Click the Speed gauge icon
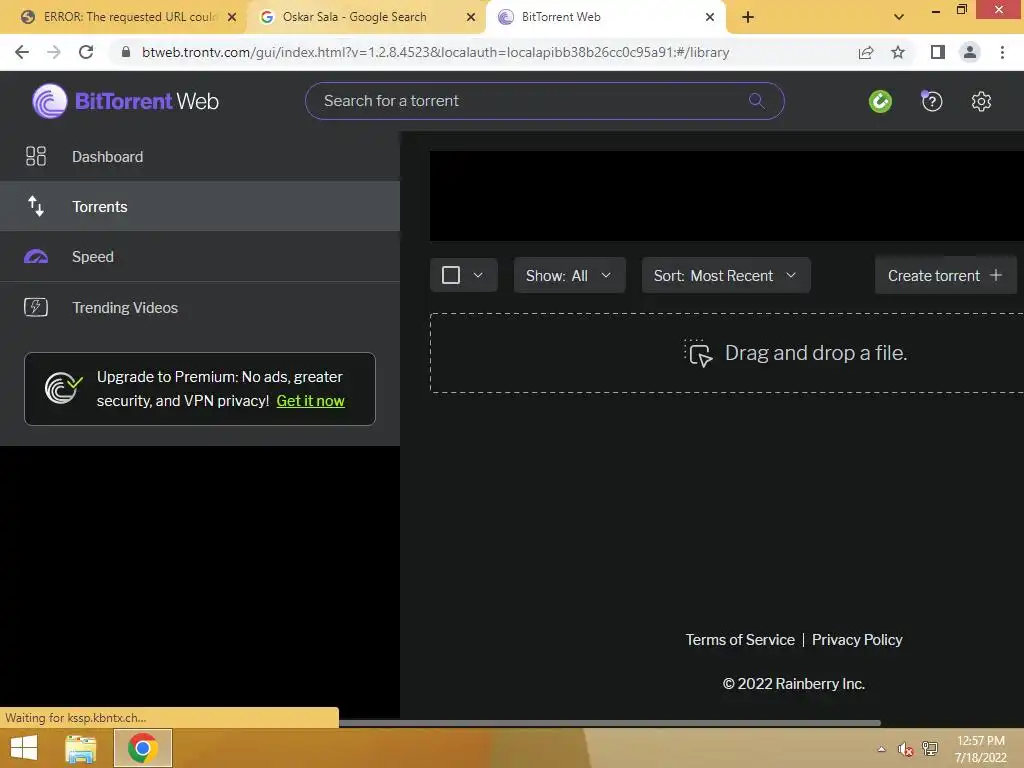 36,257
